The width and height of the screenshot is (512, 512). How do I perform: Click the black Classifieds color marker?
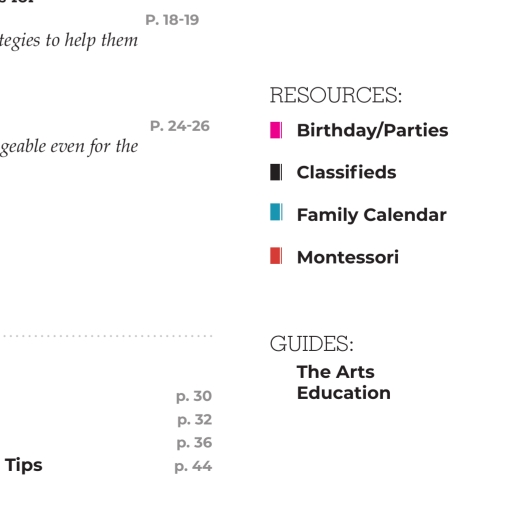pyautogui.click(x=276, y=172)
